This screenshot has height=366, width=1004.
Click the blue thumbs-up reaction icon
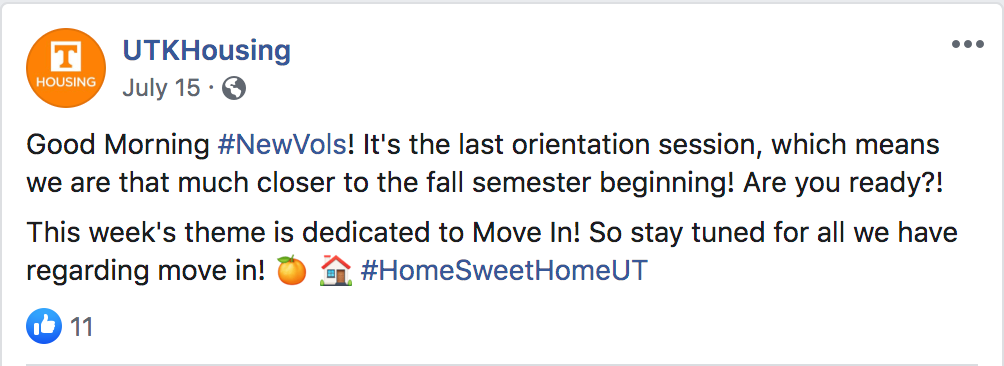click(x=44, y=326)
